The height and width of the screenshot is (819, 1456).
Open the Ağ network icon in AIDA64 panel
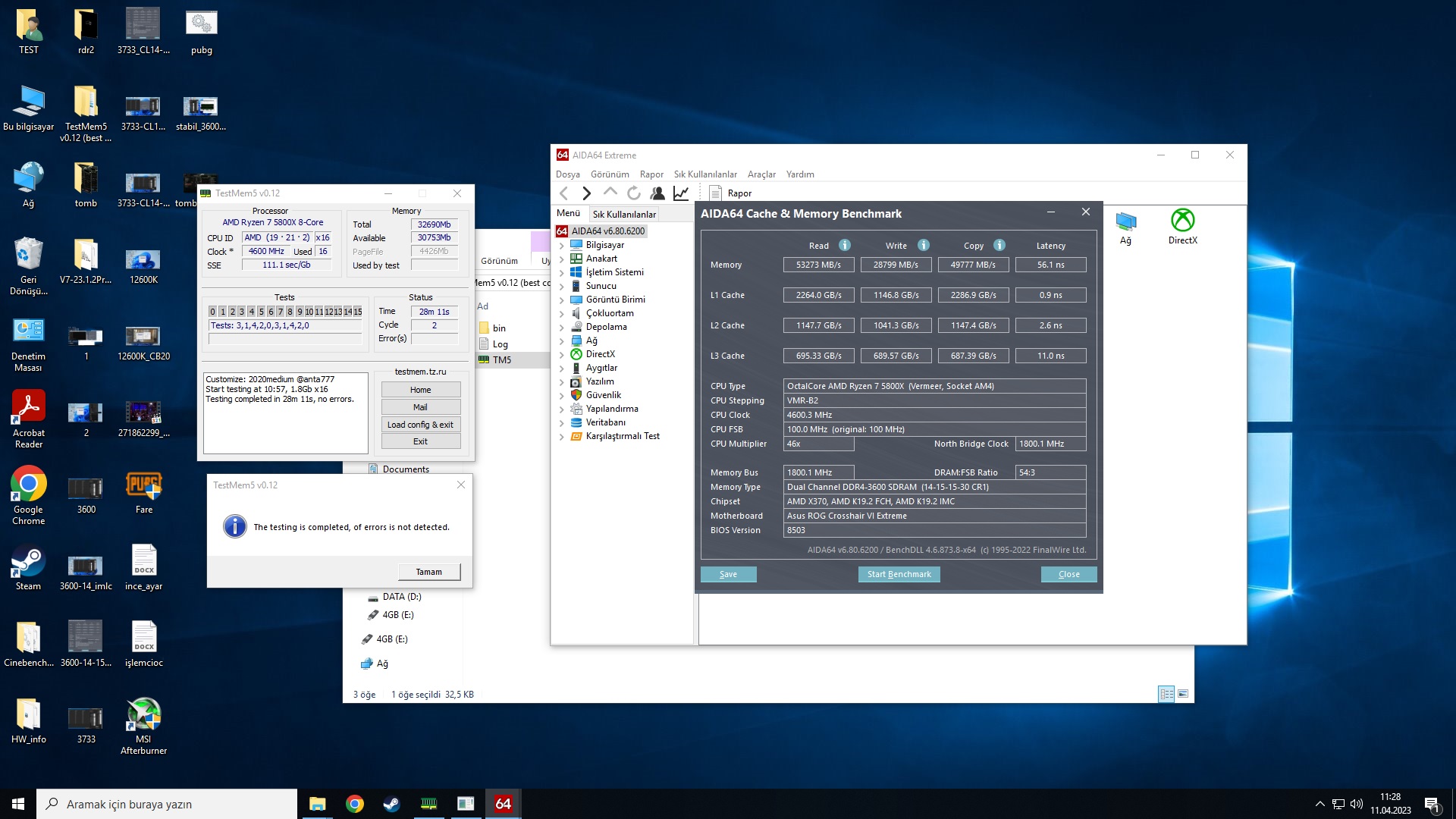point(1125,227)
